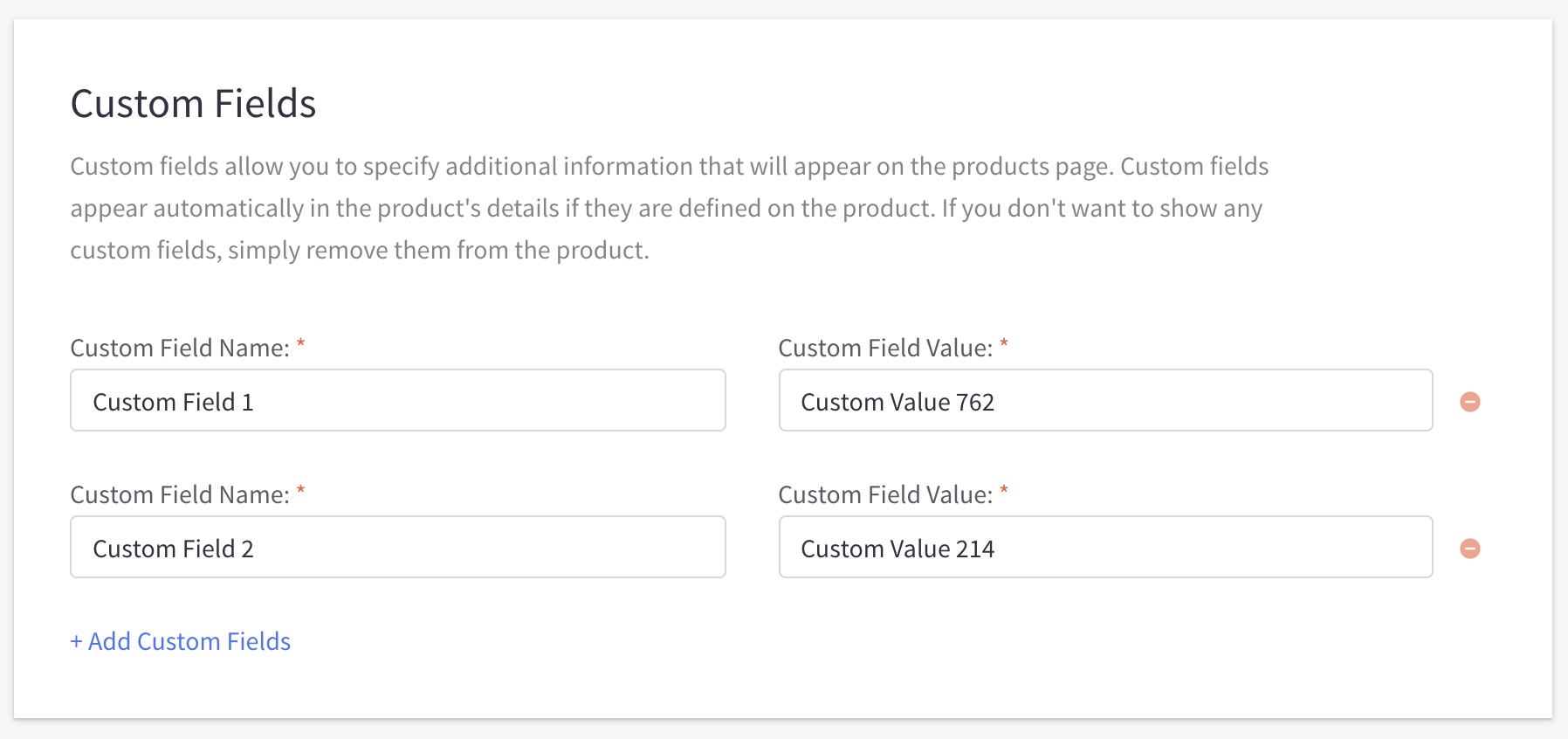Click the first Custom Field Value label
1568x739 pixels.
coord(884,349)
